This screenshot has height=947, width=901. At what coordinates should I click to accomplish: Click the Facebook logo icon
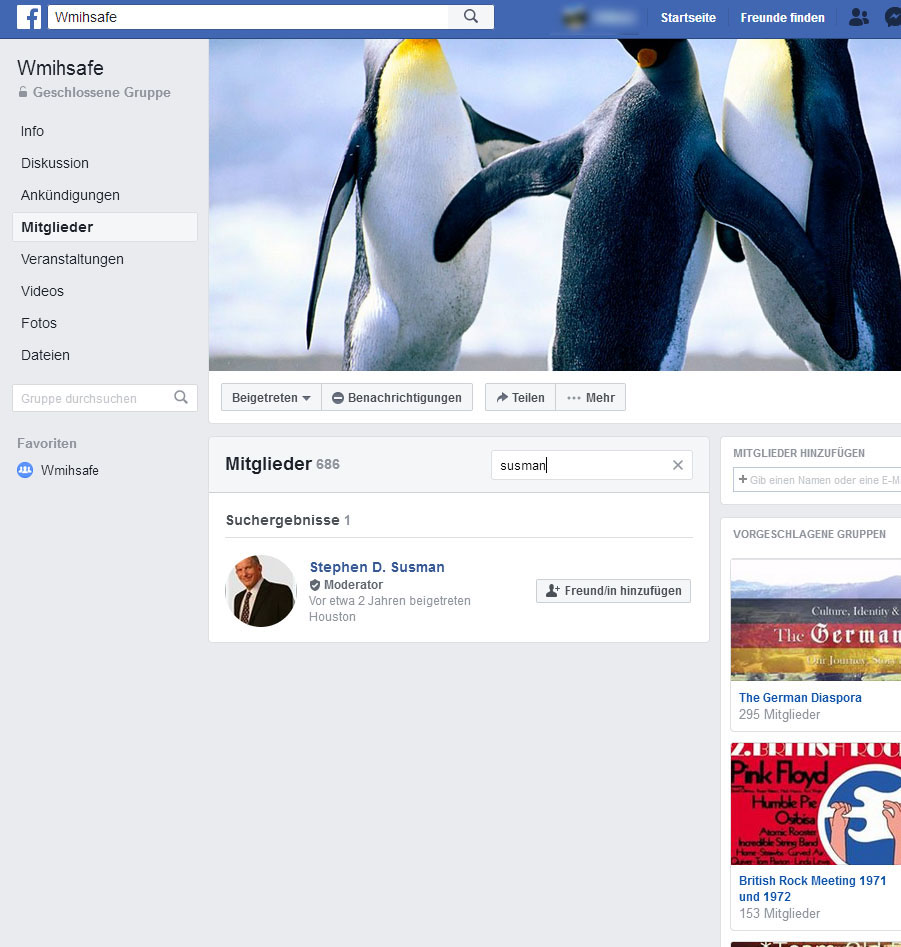pos(29,17)
